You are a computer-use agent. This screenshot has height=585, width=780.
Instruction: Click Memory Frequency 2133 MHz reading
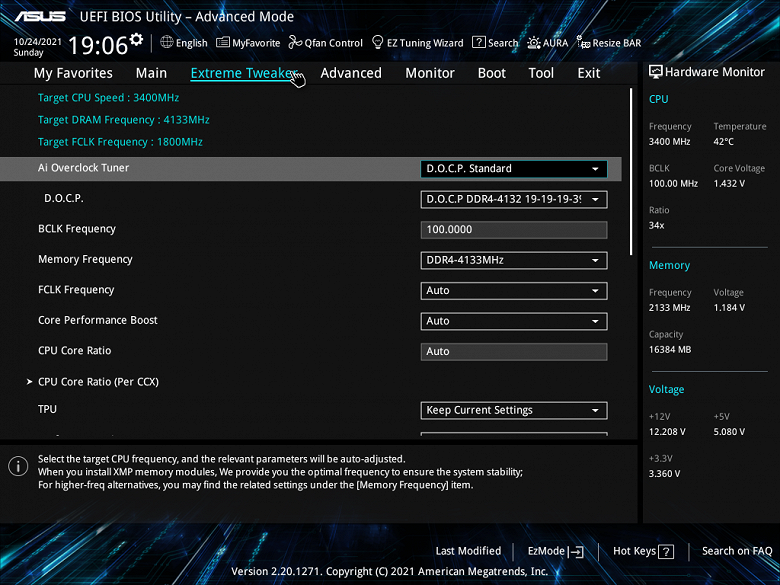[669, 308]
